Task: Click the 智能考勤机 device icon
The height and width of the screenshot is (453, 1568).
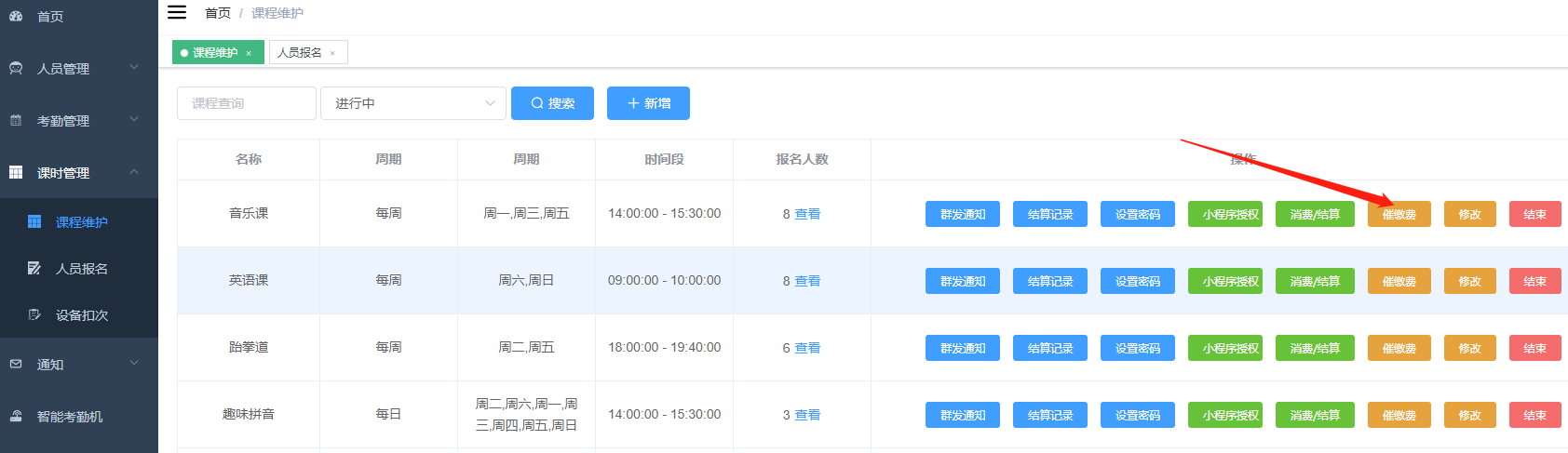Action: [16, 416]
